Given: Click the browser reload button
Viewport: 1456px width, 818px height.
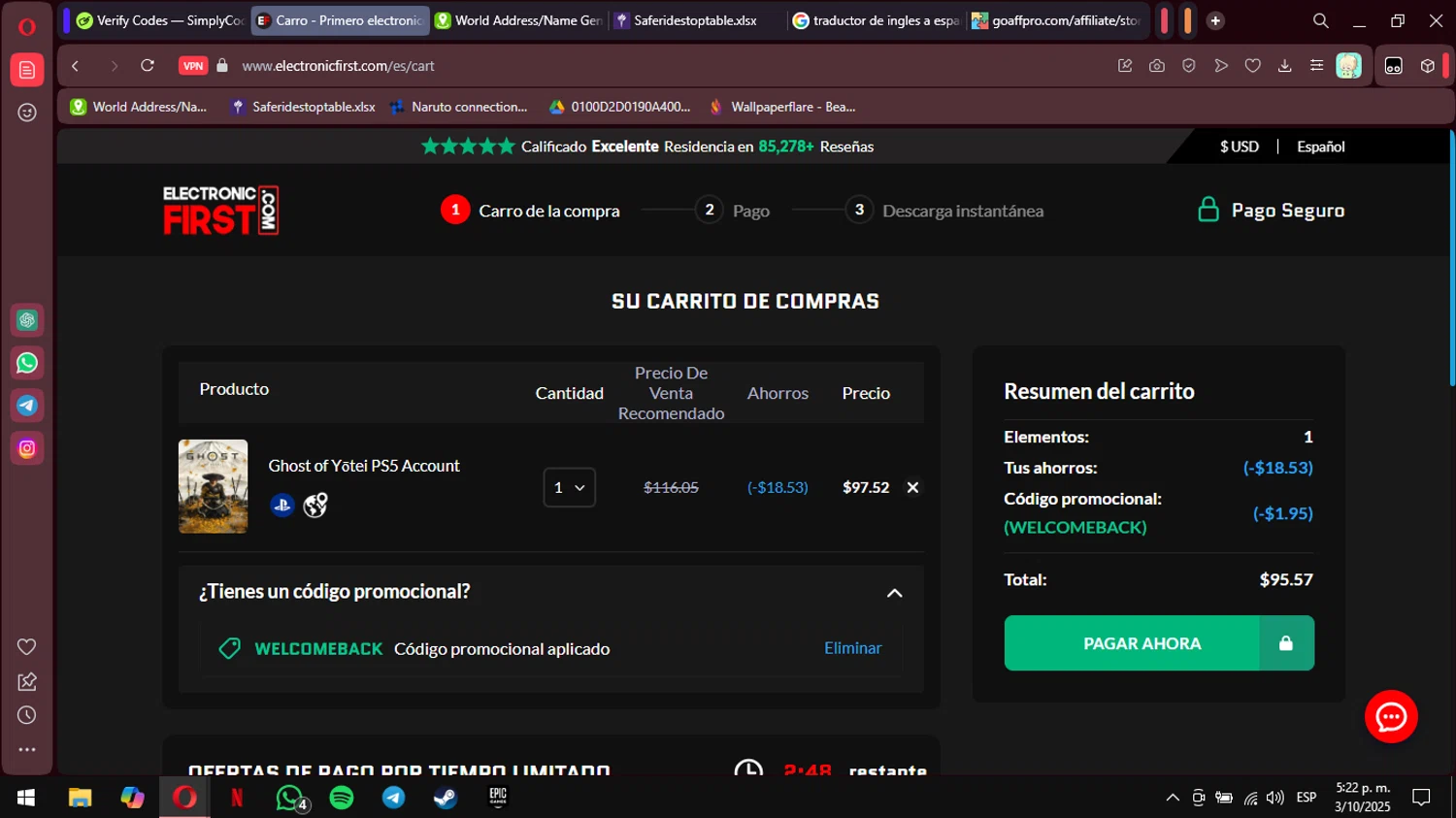Looking at the screenshot, I should point(148,66).
